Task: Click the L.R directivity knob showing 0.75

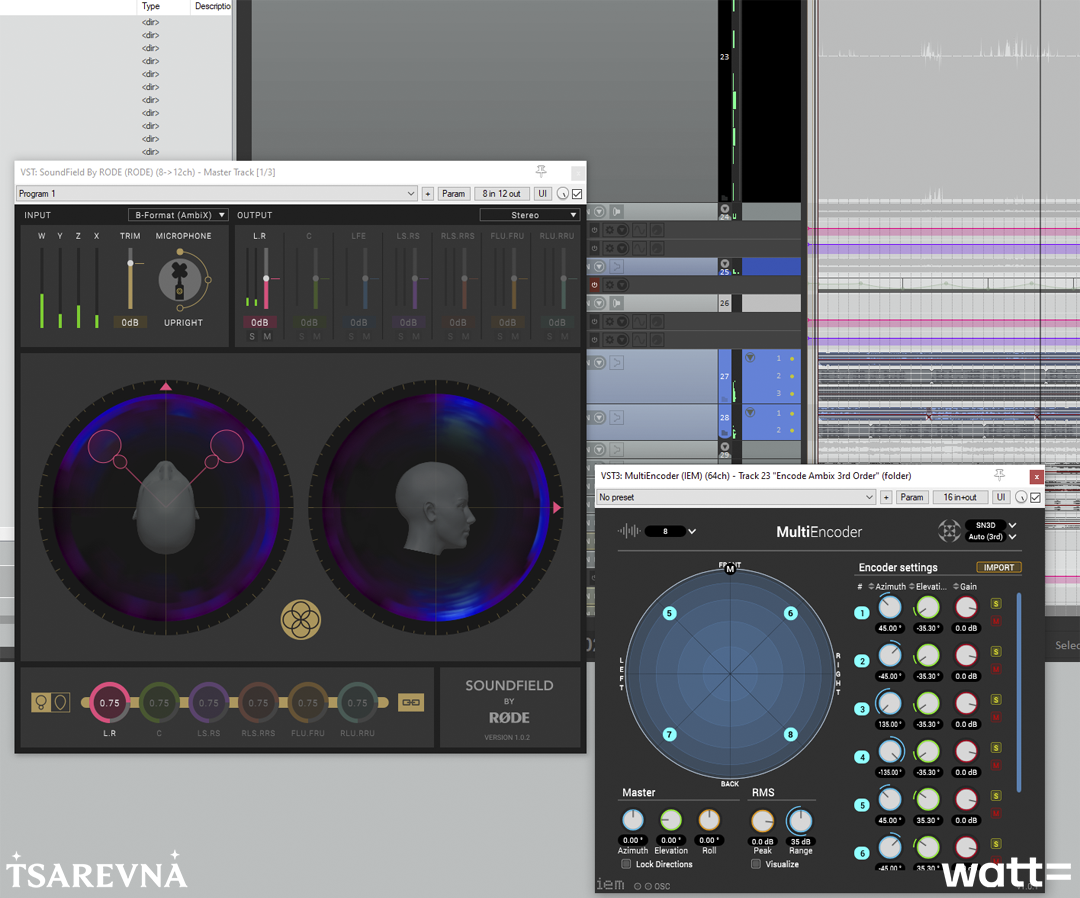Action: pyautogui.click(x=110, y=703)
